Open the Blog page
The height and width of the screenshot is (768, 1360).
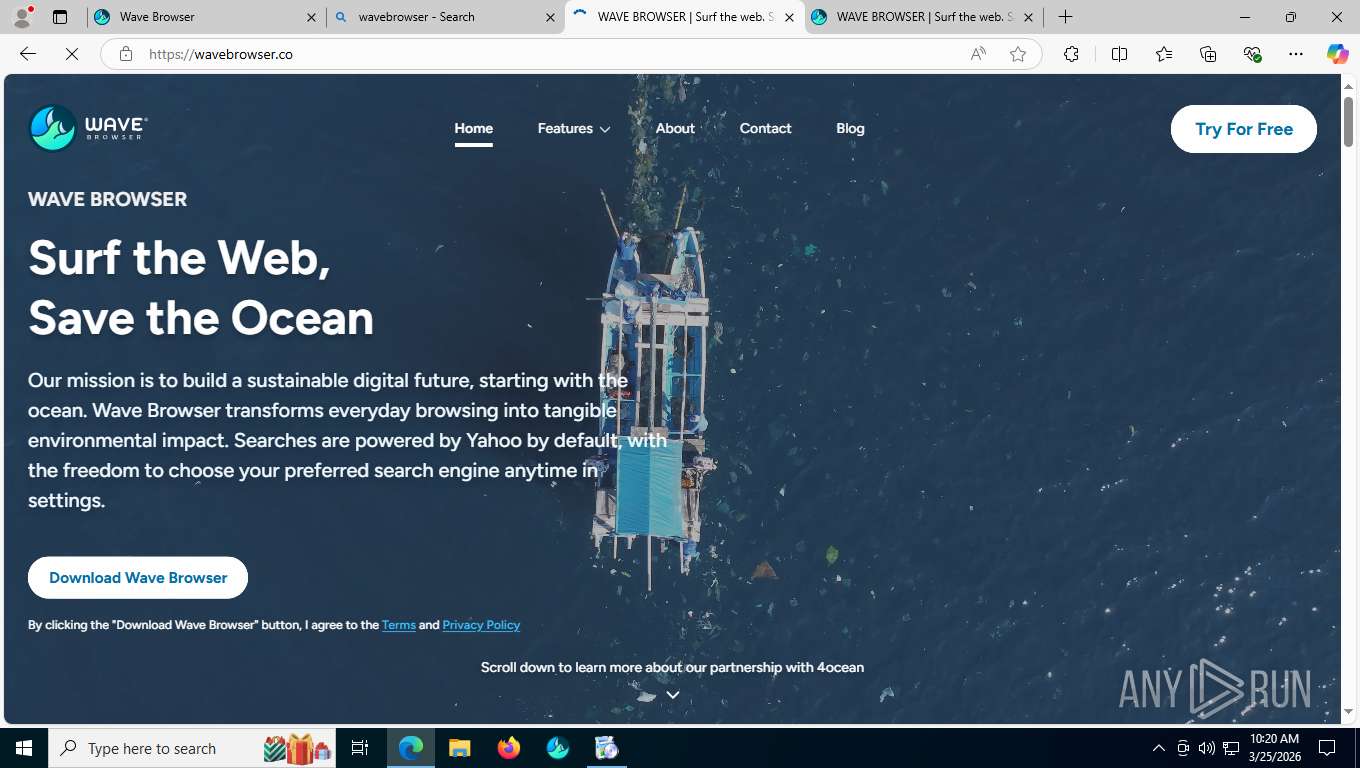[x=850, y=128]
